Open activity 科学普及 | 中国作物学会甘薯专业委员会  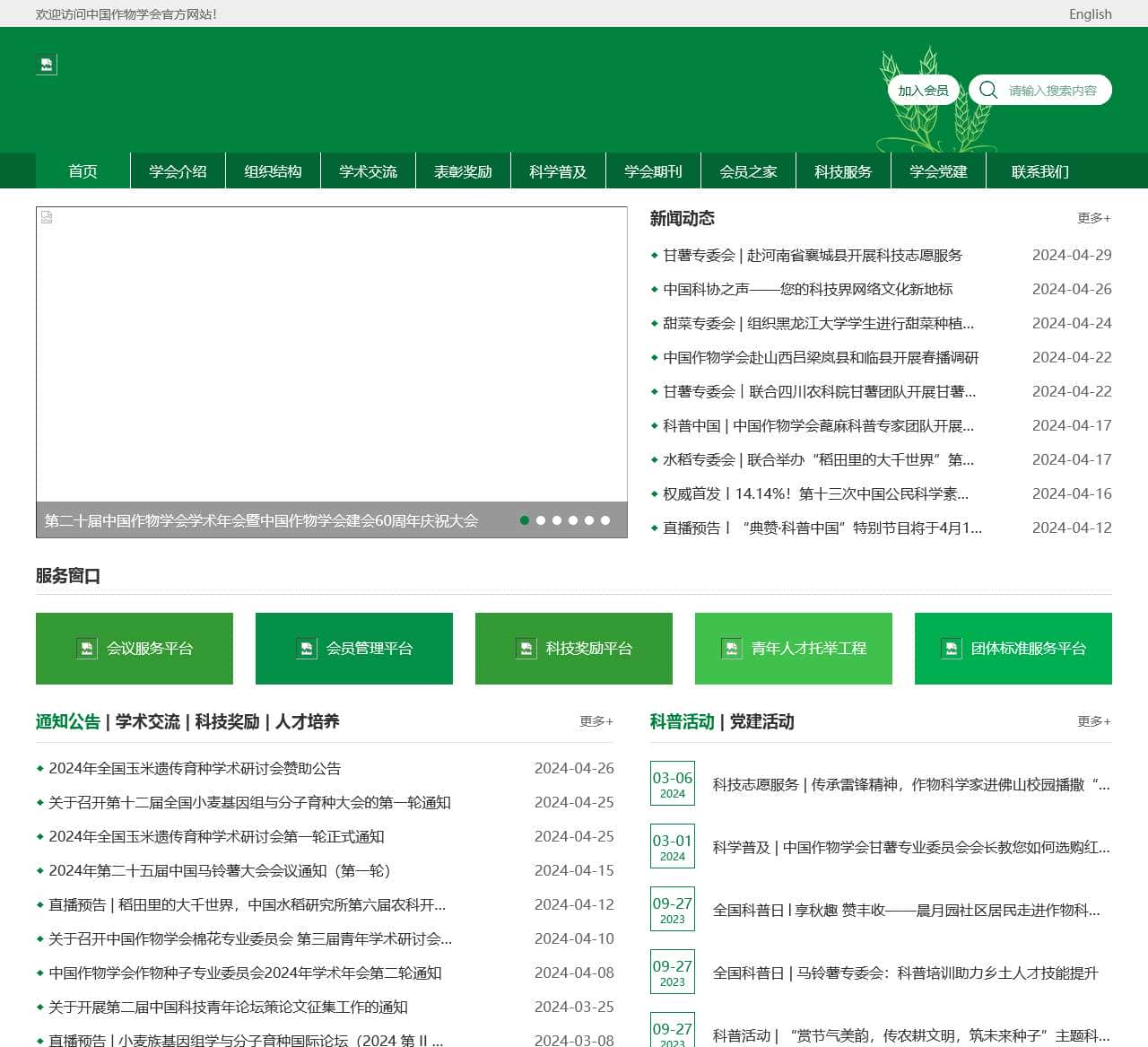click(x=911, y=847)
